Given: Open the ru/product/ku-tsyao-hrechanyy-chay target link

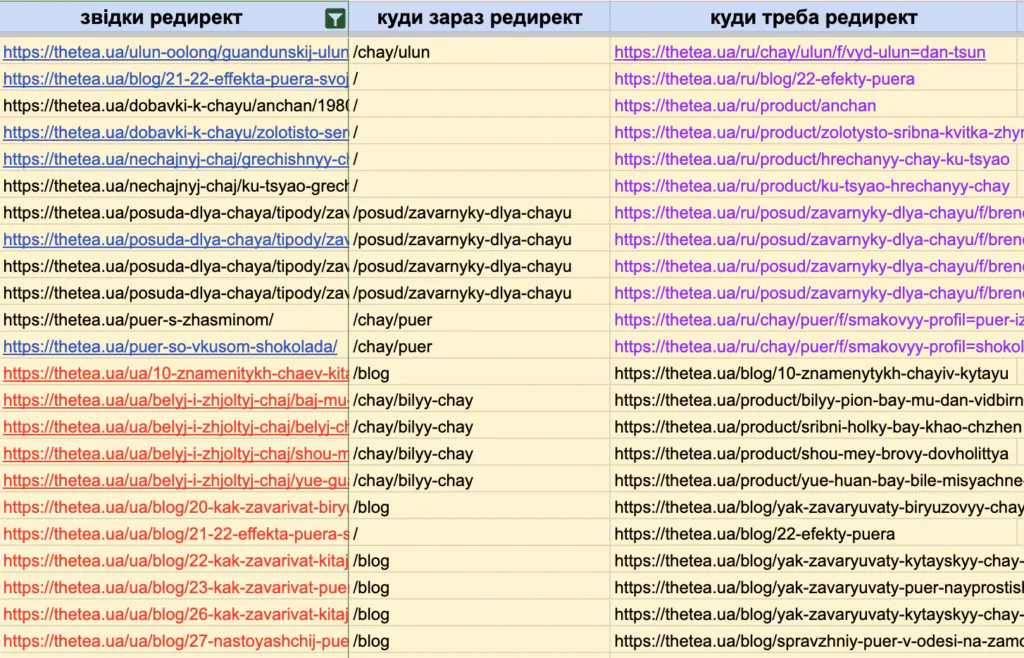Looking at the screenshot, I should coord(812,186).
